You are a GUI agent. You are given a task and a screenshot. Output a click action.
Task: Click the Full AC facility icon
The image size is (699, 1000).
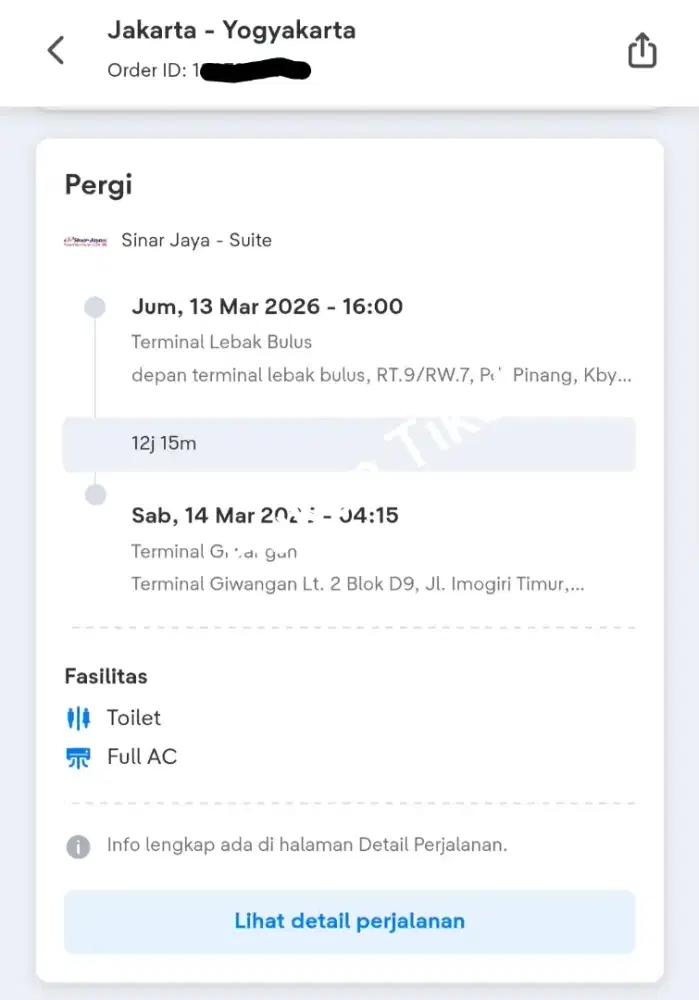78,757
